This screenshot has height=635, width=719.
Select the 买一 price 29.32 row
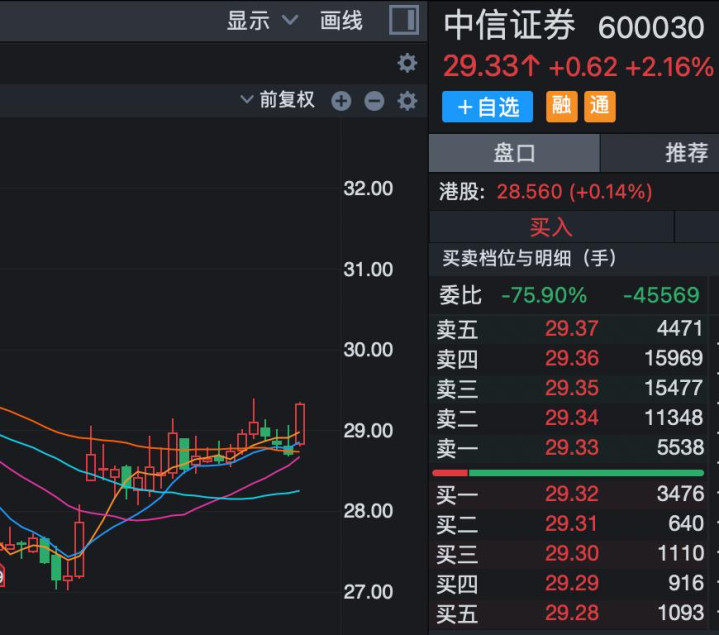[x=570, y=494]
